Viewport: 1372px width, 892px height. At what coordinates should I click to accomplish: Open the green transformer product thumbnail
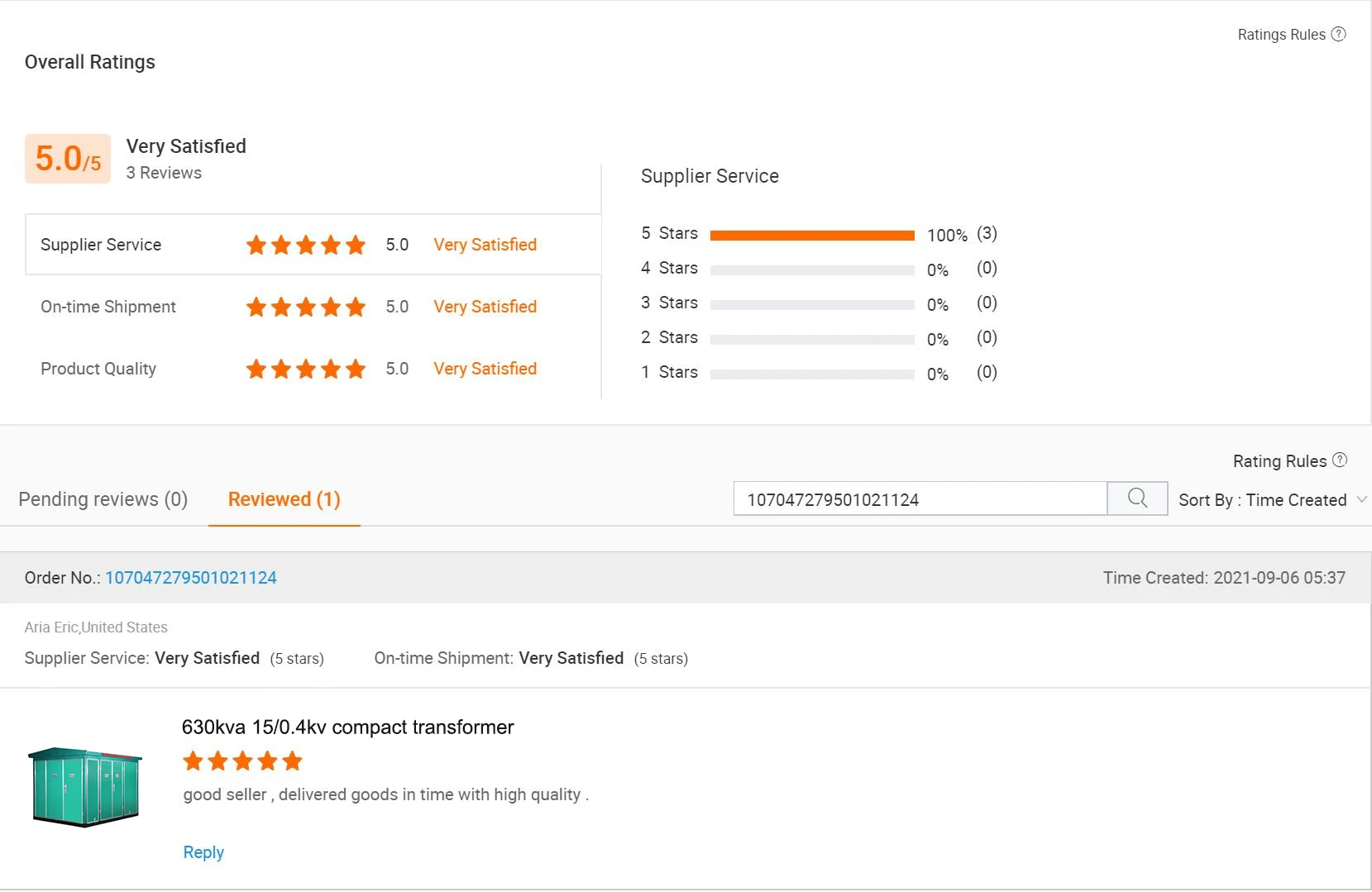coord(84,786)
